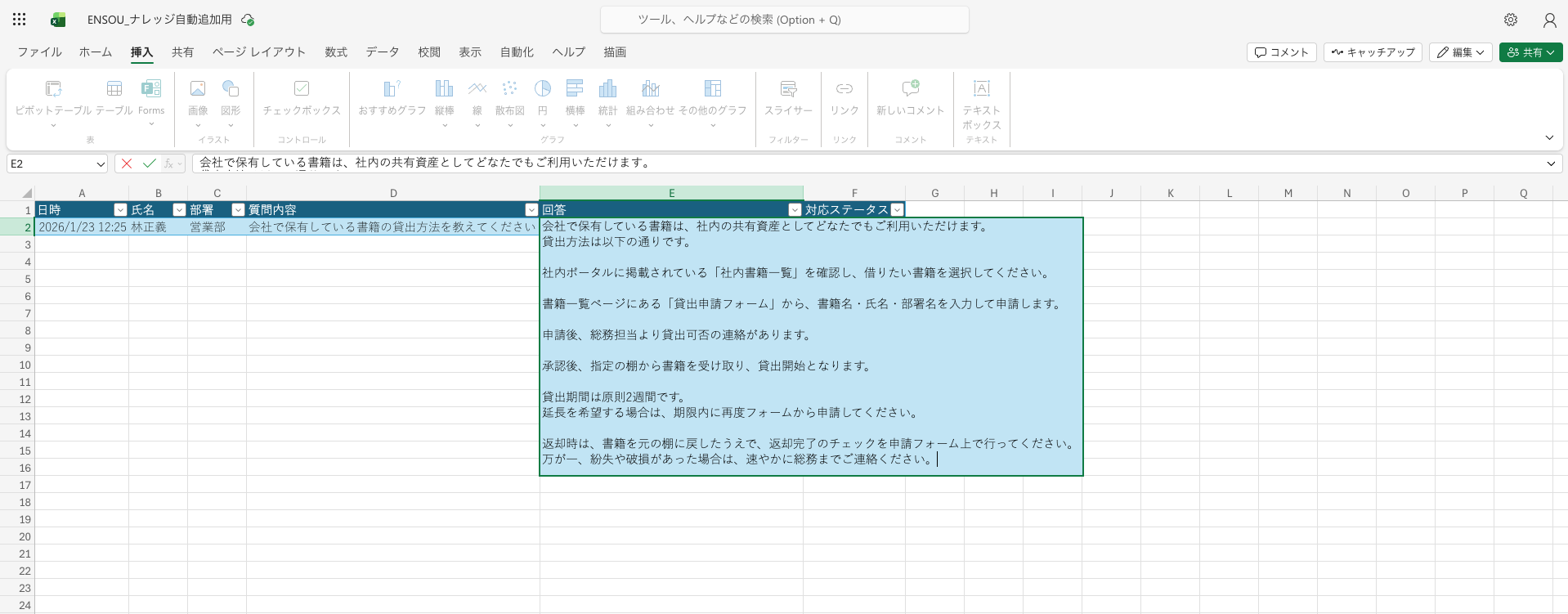Switch to the ホーム ribbon tab

[96, 52]
